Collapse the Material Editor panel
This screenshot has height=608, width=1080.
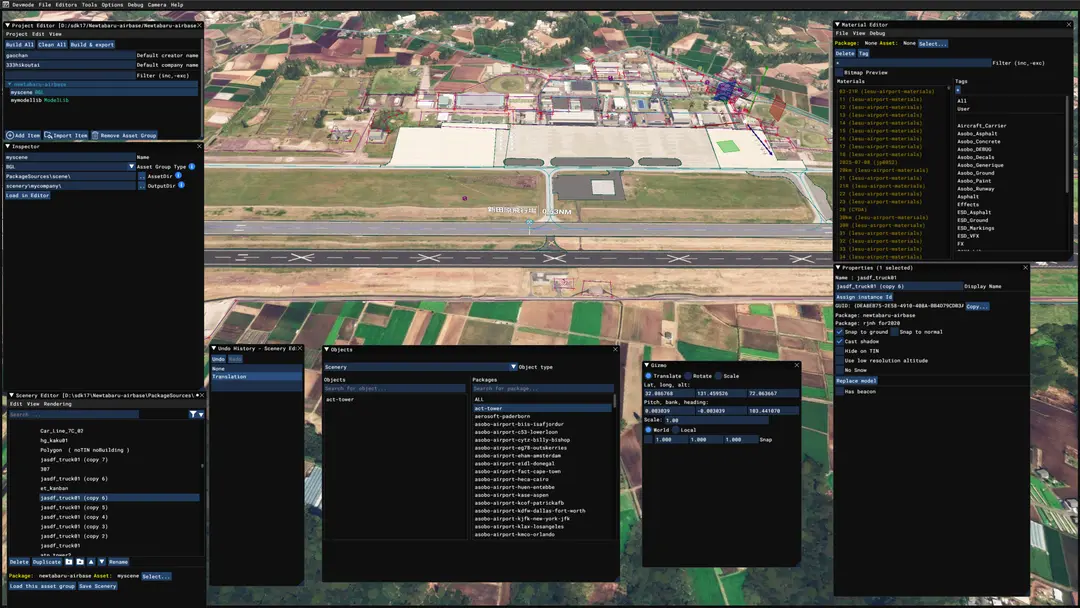coord(838,25)
